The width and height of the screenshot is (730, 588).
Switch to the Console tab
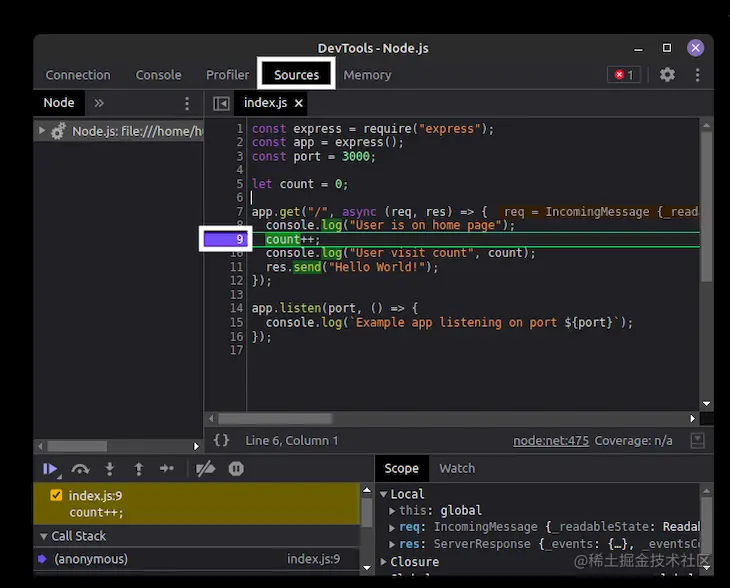coord(158,75)
